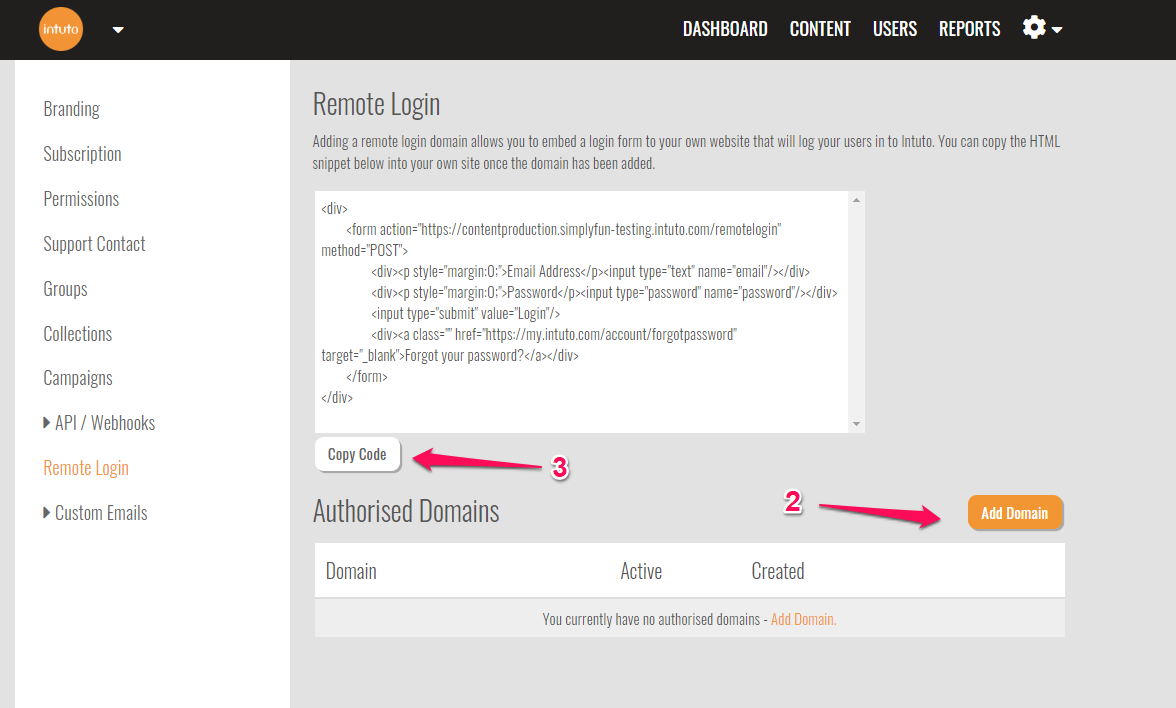The width and height of the screenshot is (1176, 708).
Task: Switch to the USERS section
Action: tap(894, 28)
